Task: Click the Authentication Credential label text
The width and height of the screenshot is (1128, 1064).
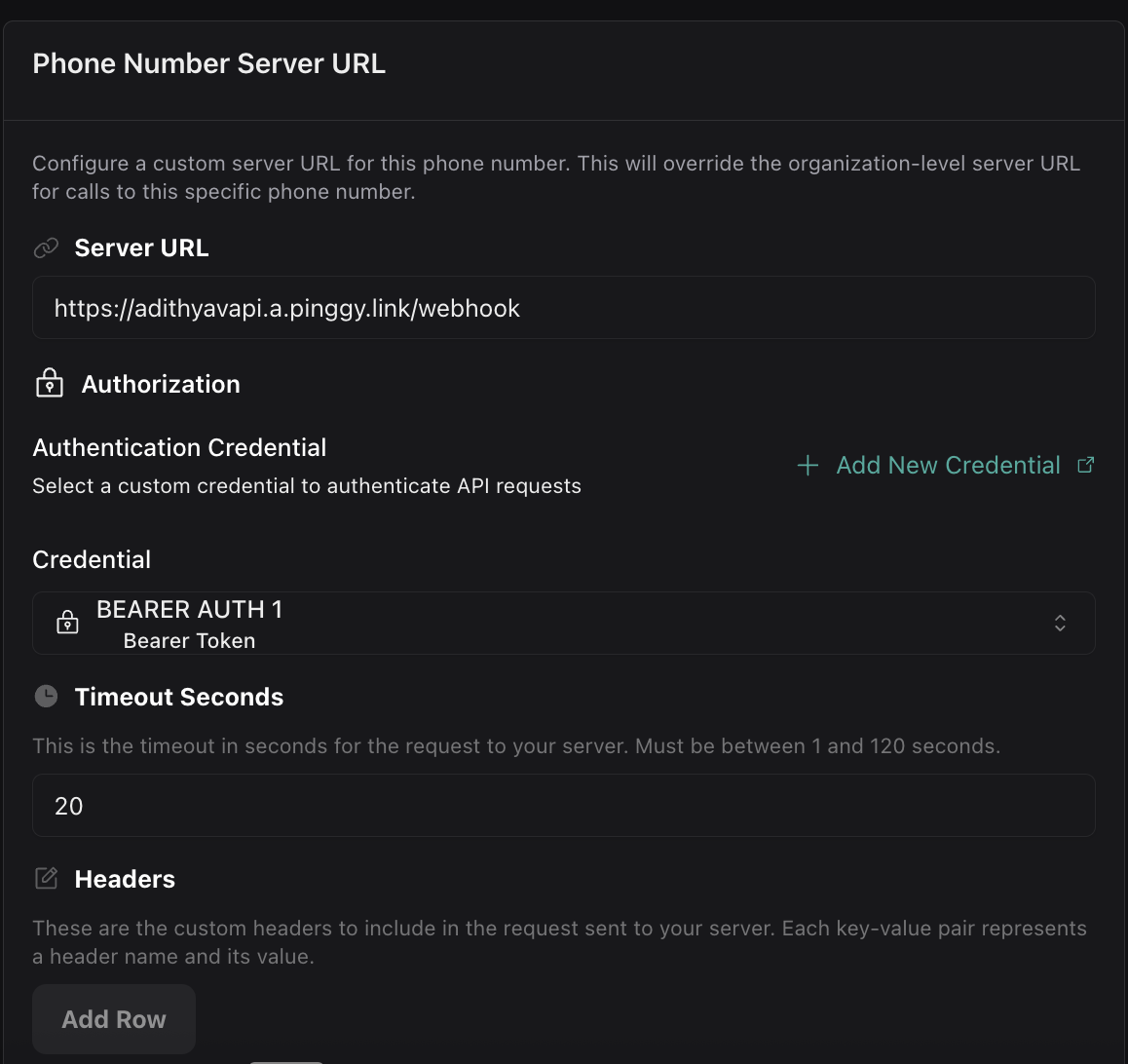Action: [x=179, y=447]
